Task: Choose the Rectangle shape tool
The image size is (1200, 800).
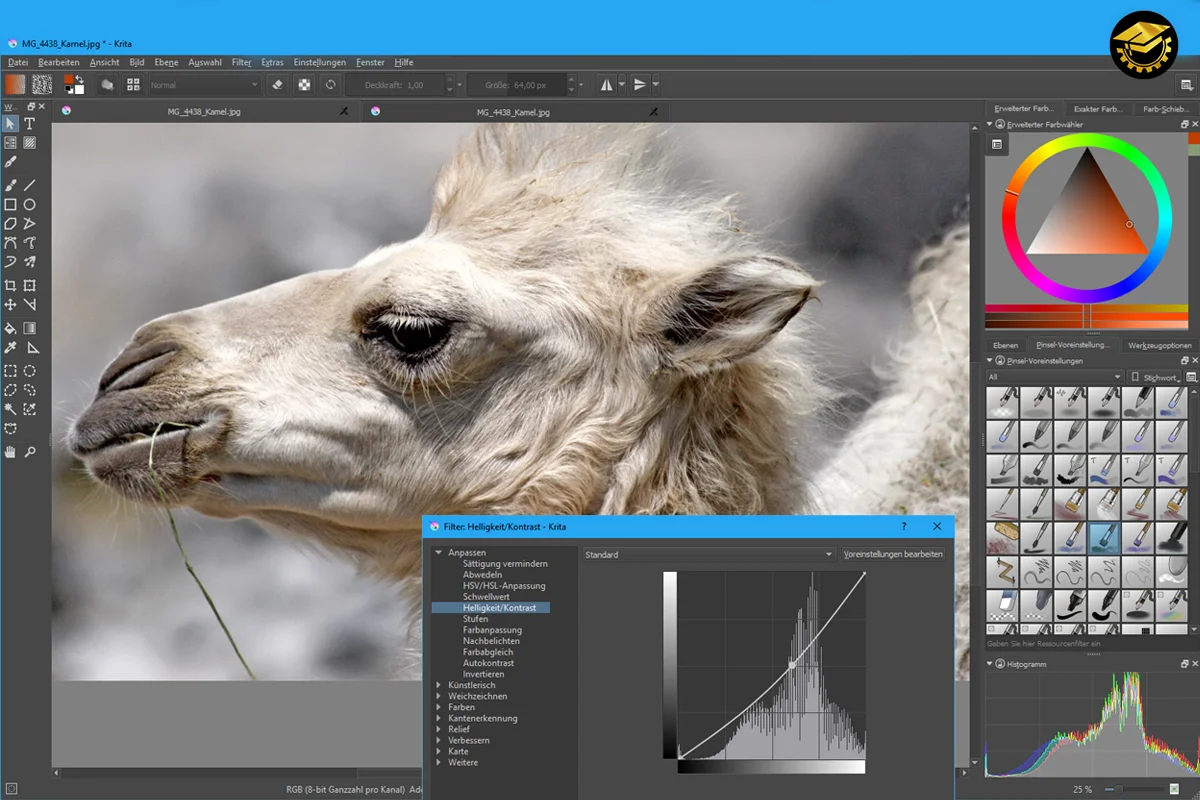Action: 10,204
